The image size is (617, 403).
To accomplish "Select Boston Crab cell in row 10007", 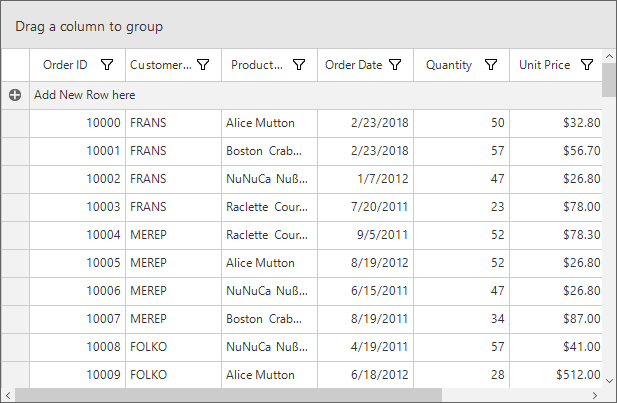I will pyautogui.click(x=270, y=319).
